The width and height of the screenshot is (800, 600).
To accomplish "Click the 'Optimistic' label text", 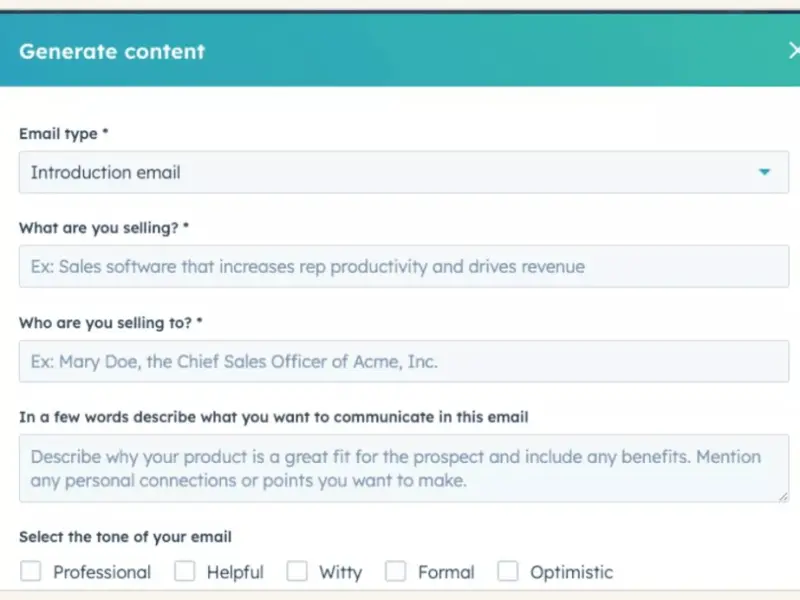I will tap(571, 573).
